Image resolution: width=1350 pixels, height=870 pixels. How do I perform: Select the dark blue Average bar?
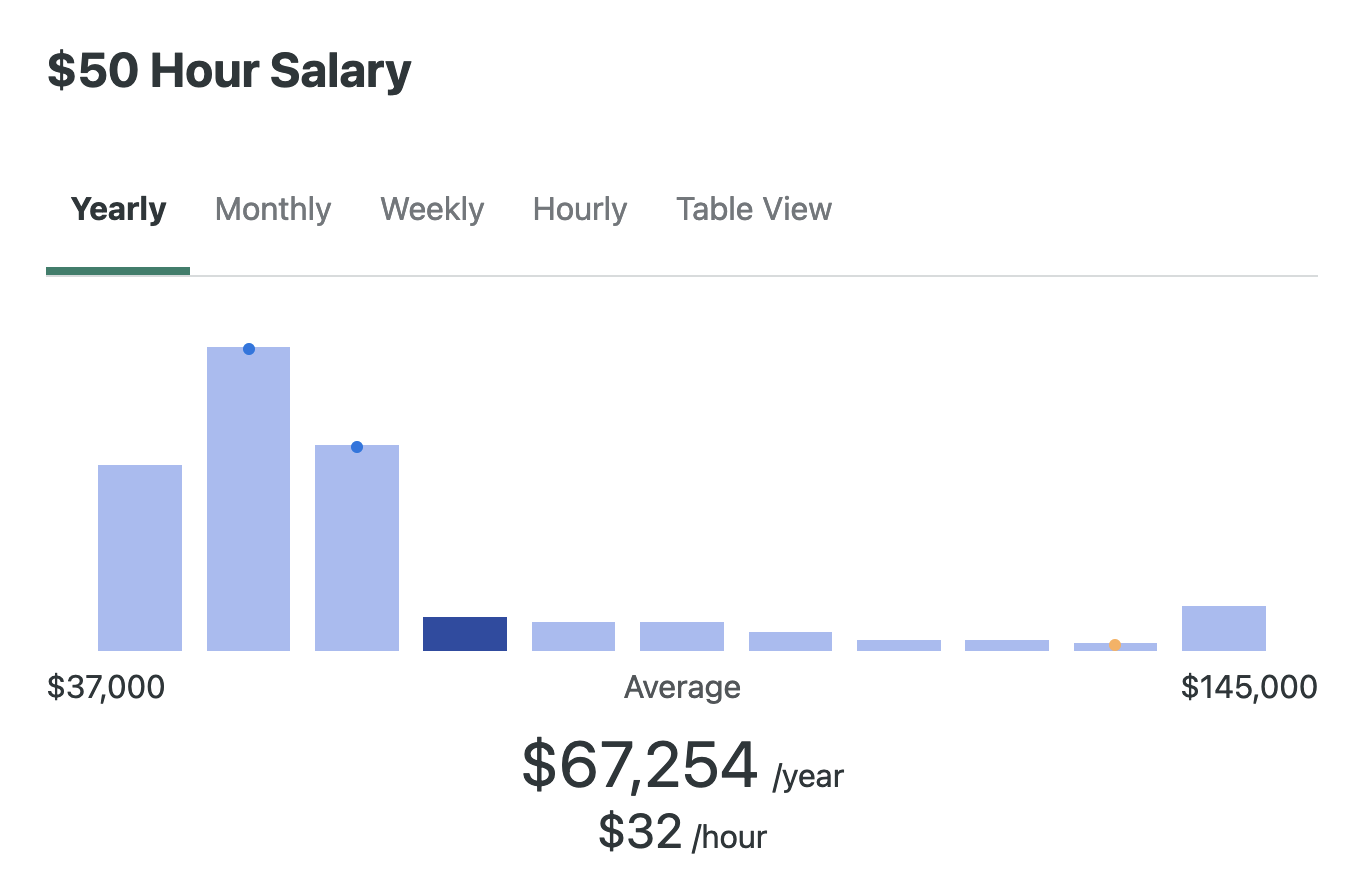[x=465, y=633]
